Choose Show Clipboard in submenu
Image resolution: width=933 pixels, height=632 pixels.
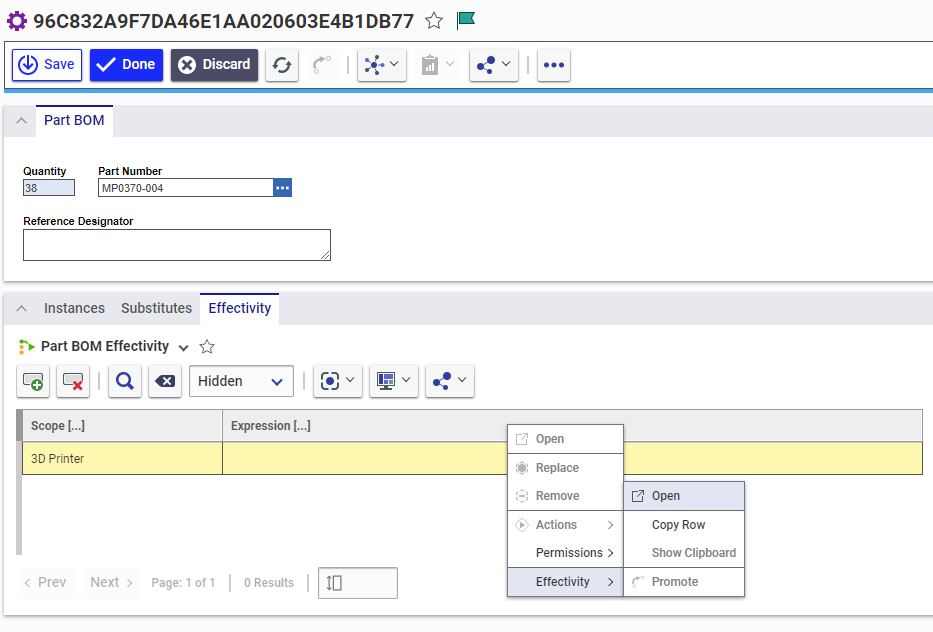coord(684,553)
